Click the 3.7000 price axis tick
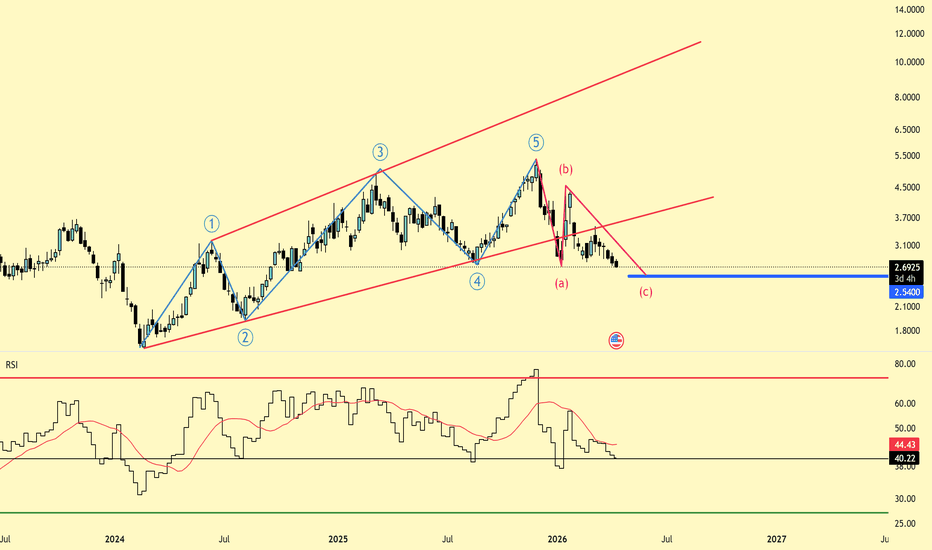Image resolution: width=932 pixels, height=550 pixels. click(x=909, y=218)
